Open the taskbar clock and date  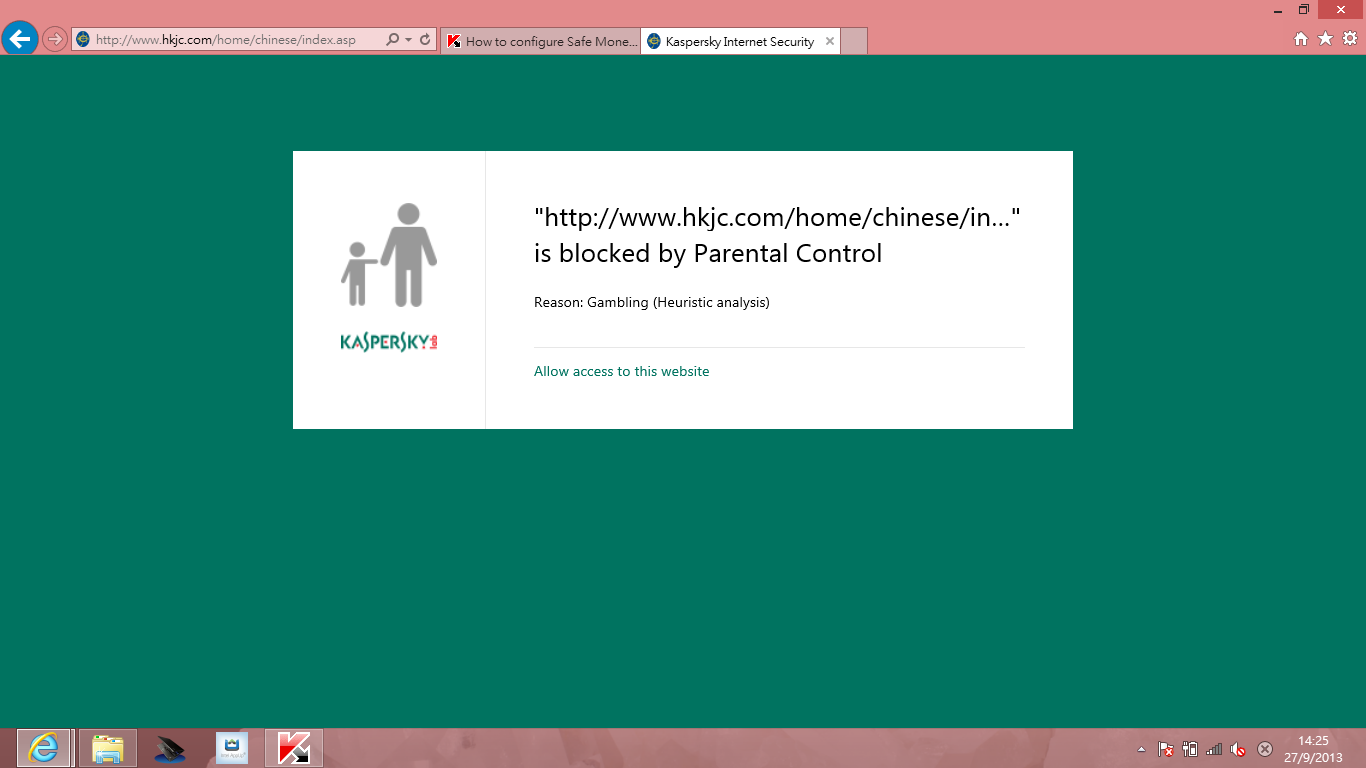point(1313,749)
